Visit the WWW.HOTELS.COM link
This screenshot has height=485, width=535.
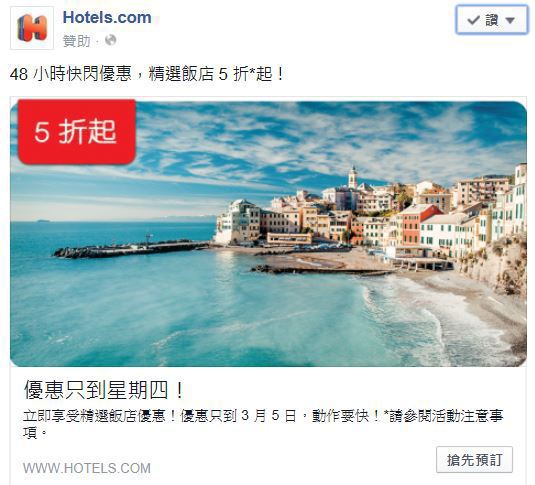[87, 468]
